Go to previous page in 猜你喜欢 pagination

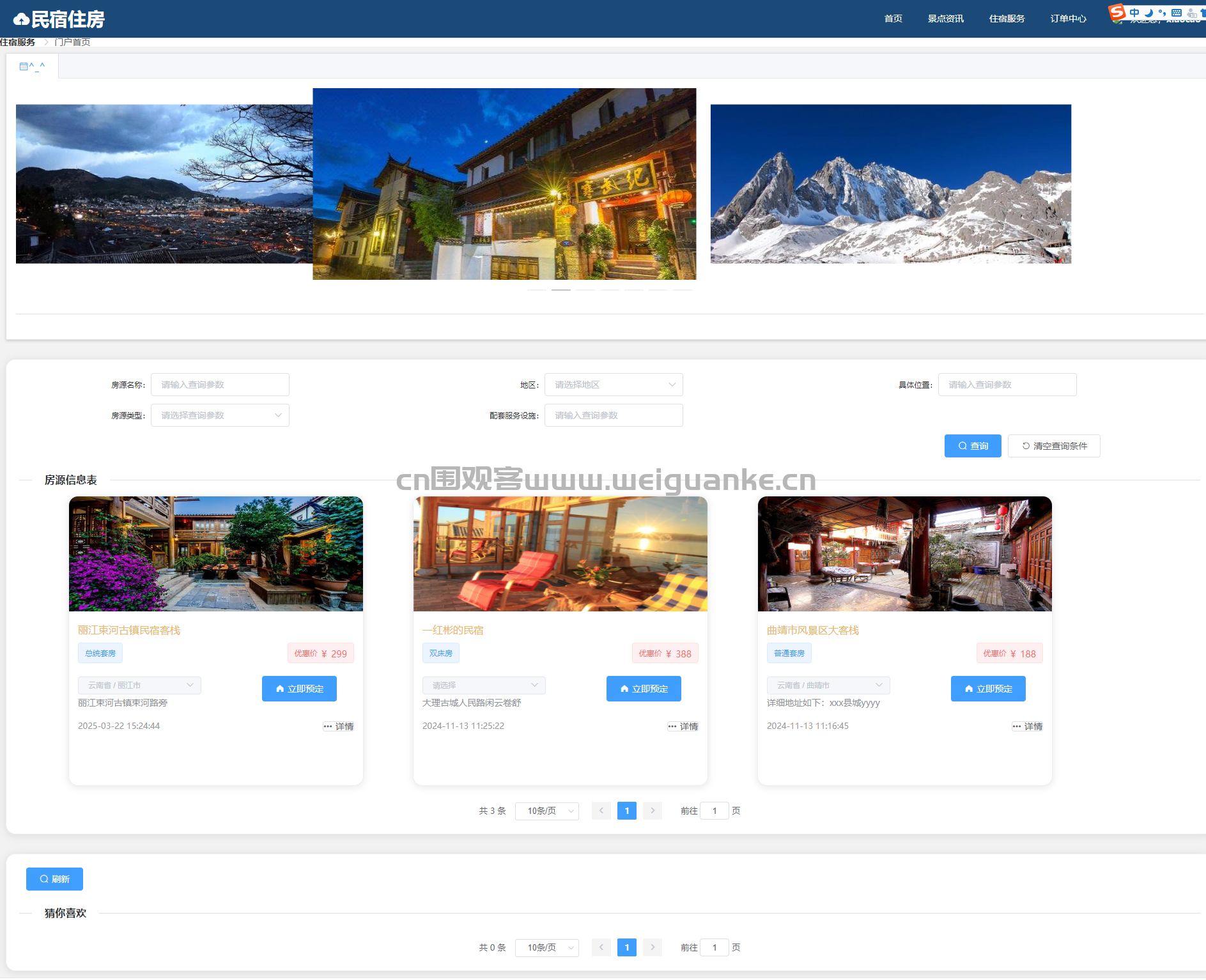601,947
